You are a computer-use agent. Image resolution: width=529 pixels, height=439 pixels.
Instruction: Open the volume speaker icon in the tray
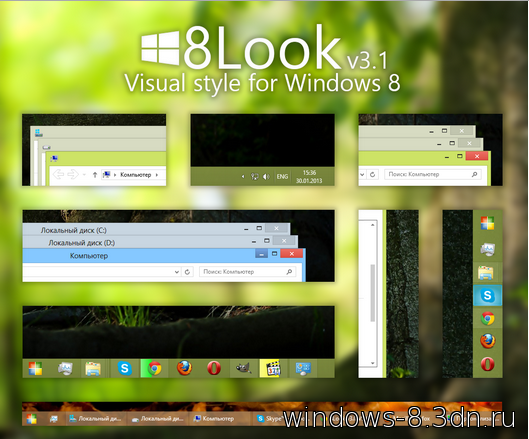click(x=266, y=176)
